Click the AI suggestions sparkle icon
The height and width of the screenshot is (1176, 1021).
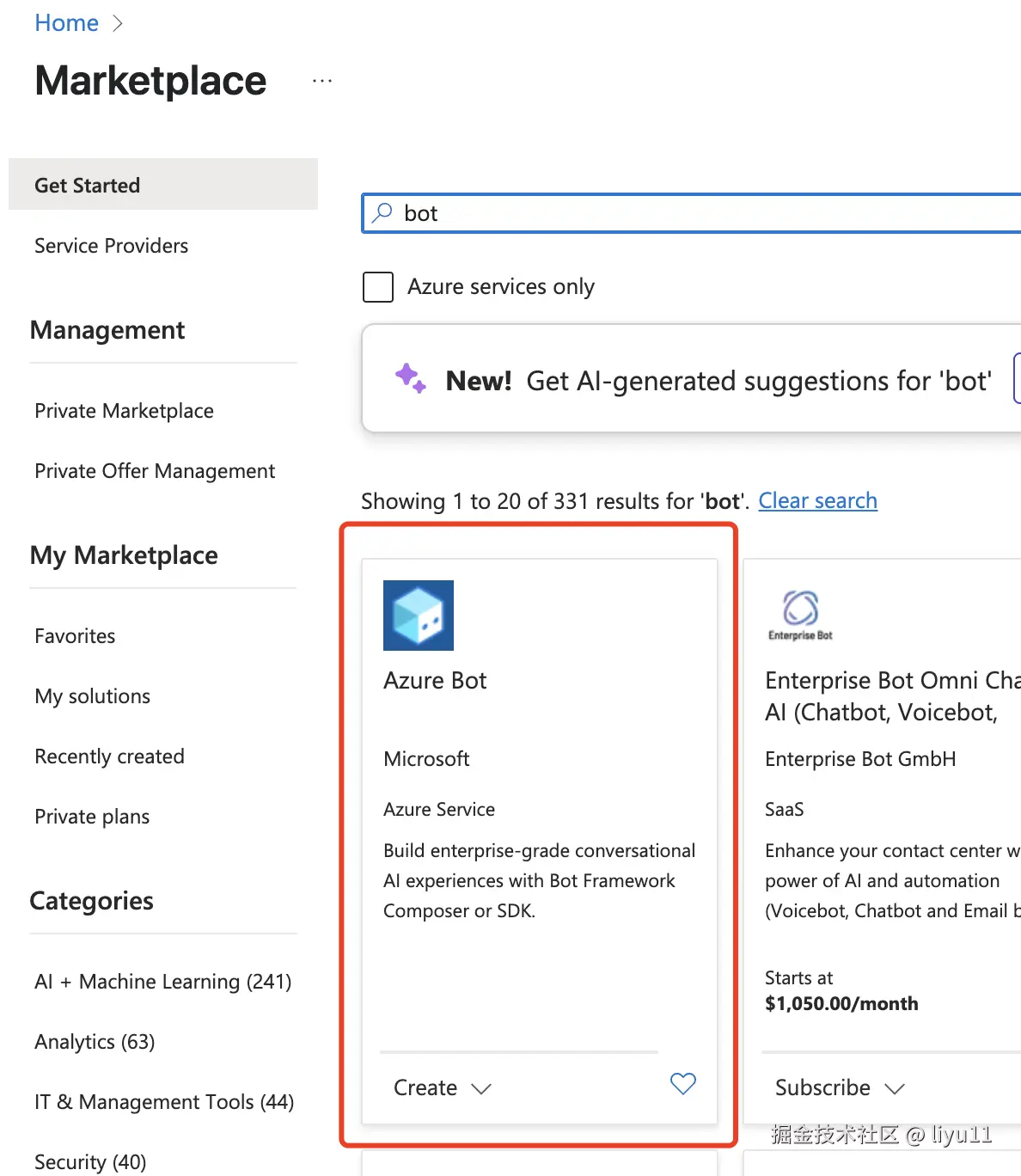click(411, 378)
